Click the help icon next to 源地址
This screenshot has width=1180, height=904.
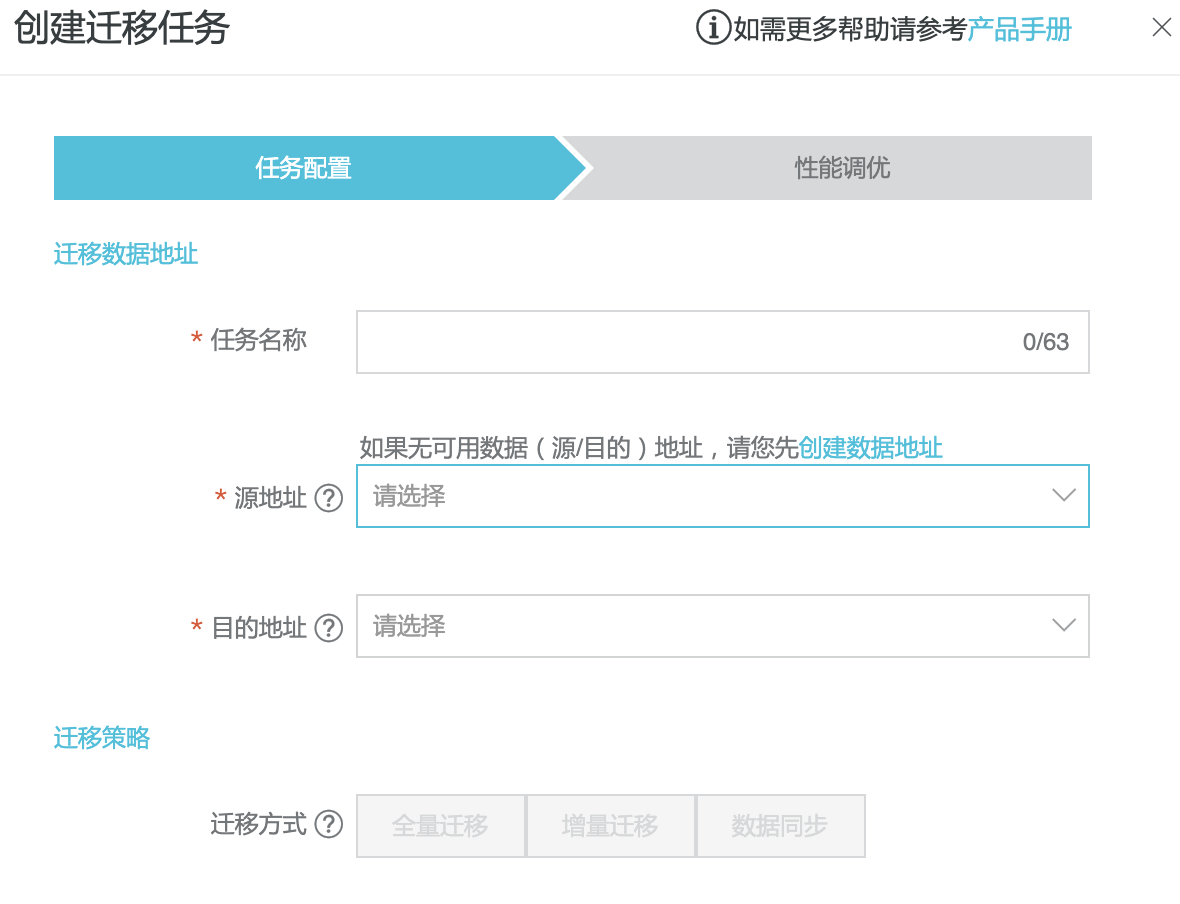[329, 498]
